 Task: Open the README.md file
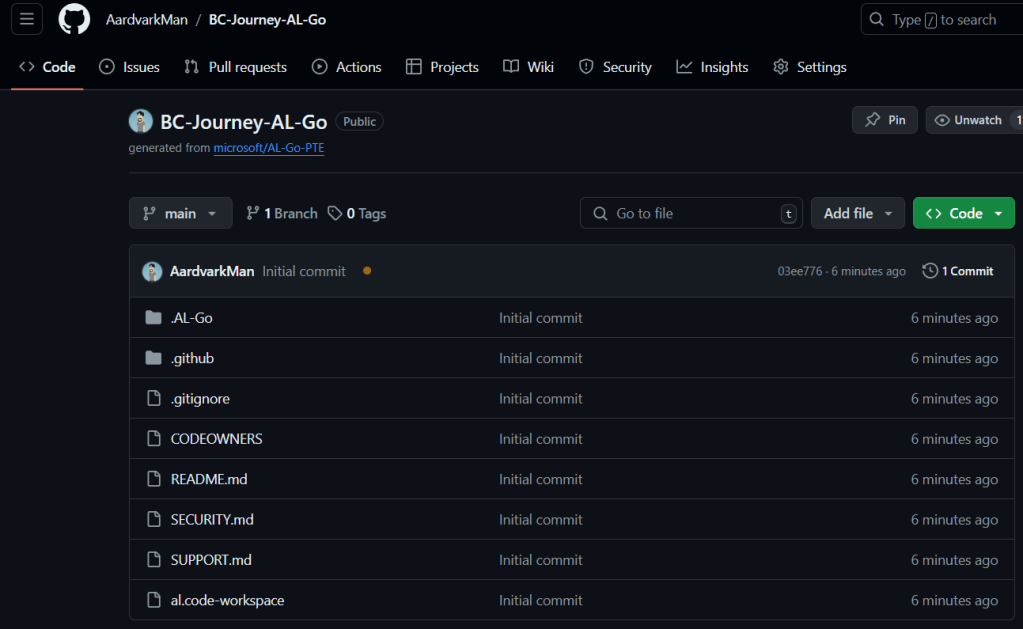[208, 479]
